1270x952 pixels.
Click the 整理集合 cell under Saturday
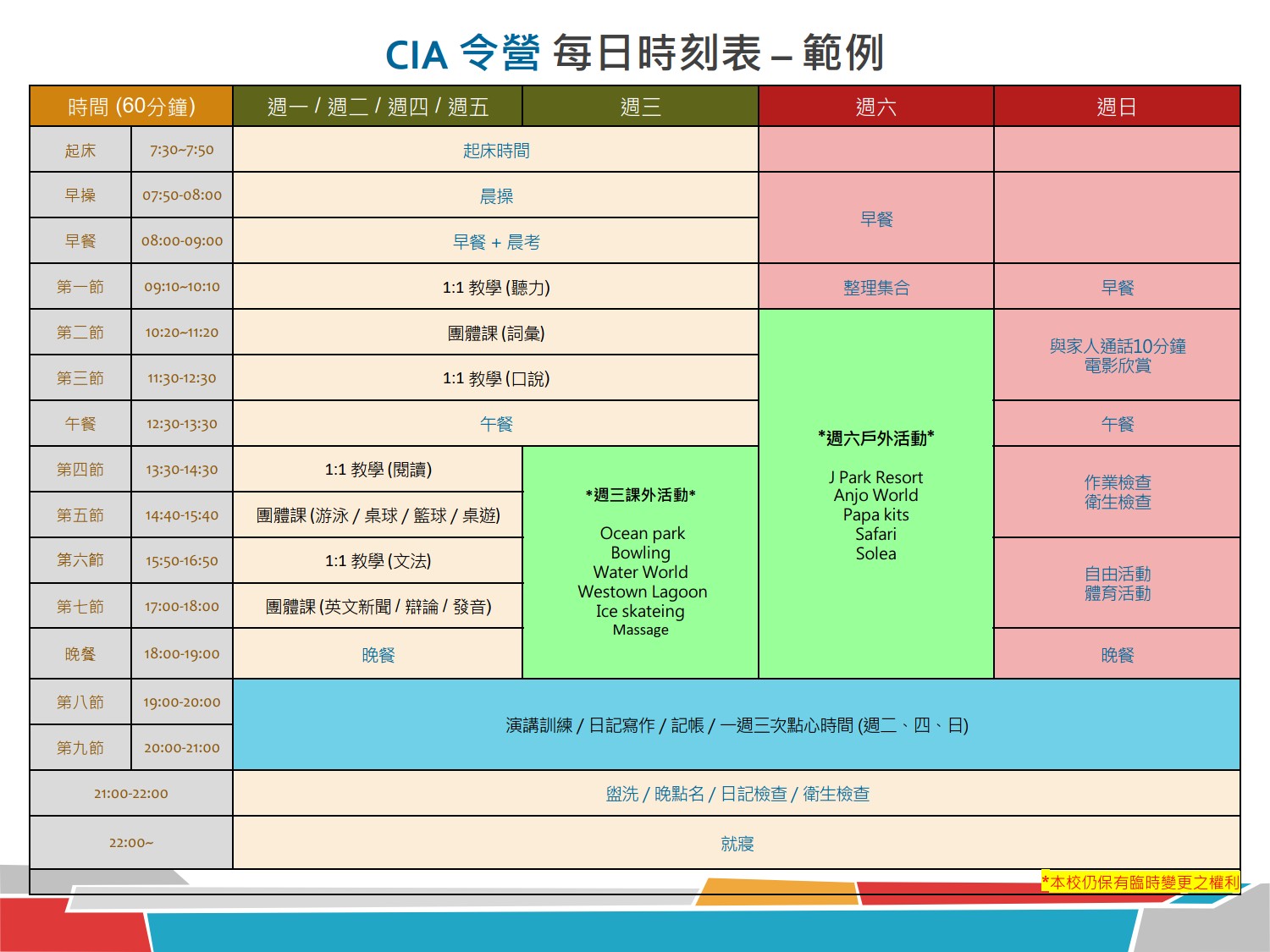pos(875,288)
